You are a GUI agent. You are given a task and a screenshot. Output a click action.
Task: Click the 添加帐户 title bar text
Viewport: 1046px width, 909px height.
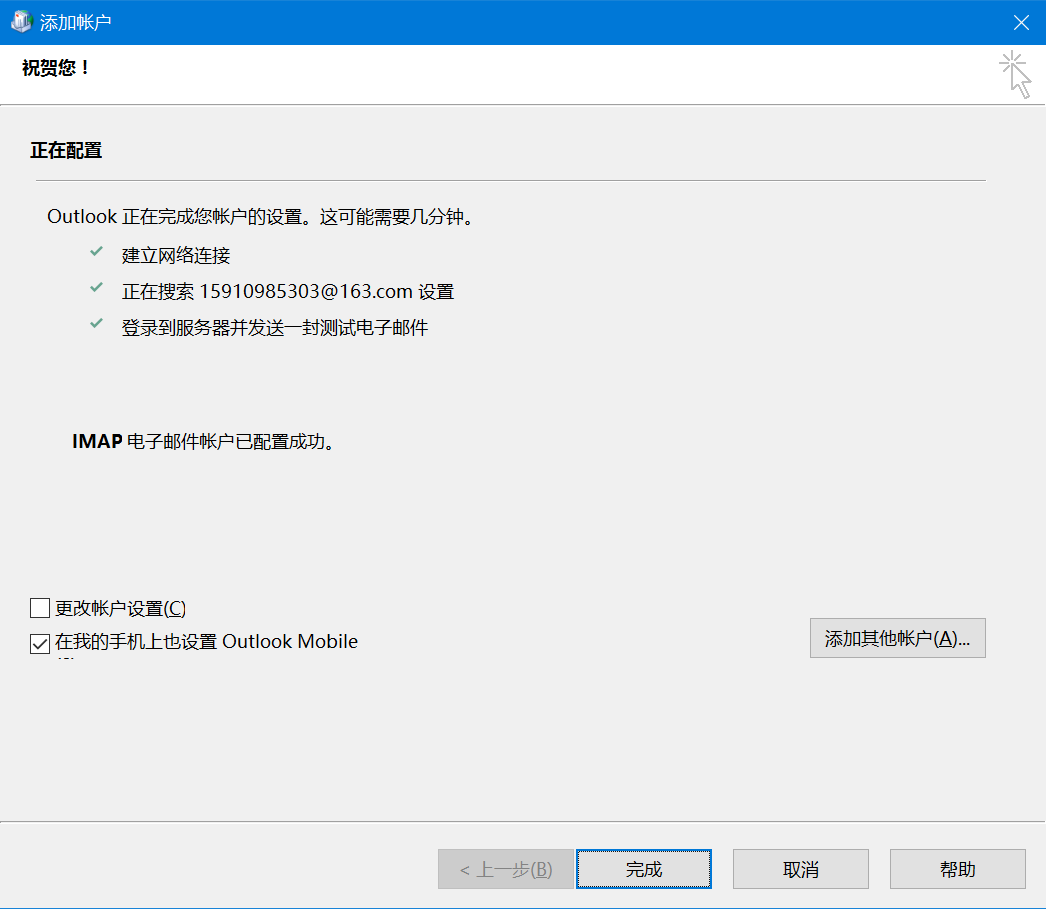(x=75, y=23)
